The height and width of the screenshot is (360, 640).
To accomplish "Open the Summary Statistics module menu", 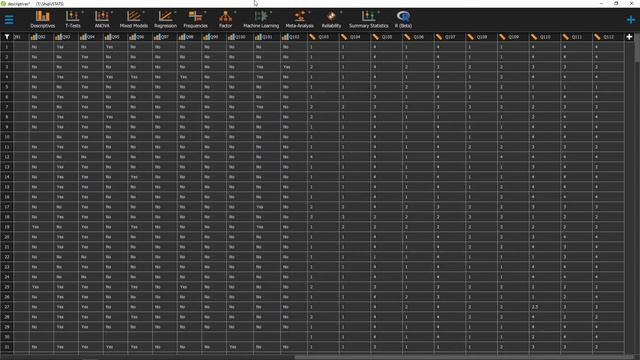I will [x=369, y=19].
